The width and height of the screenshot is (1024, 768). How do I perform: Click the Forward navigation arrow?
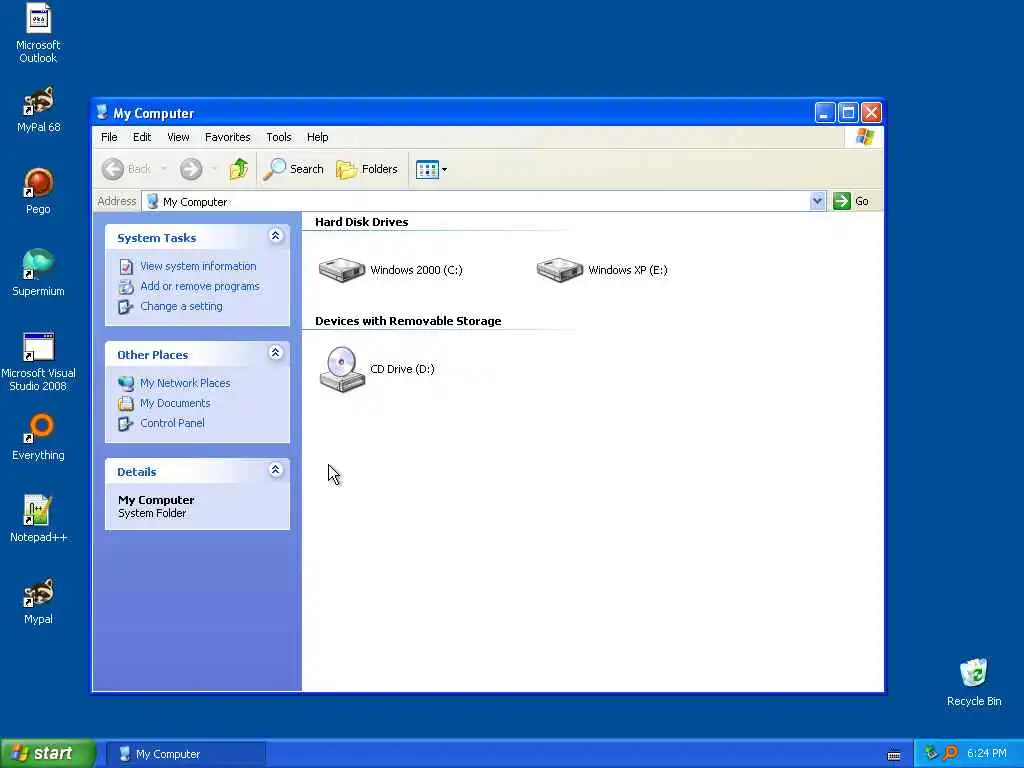coord(191,169)
